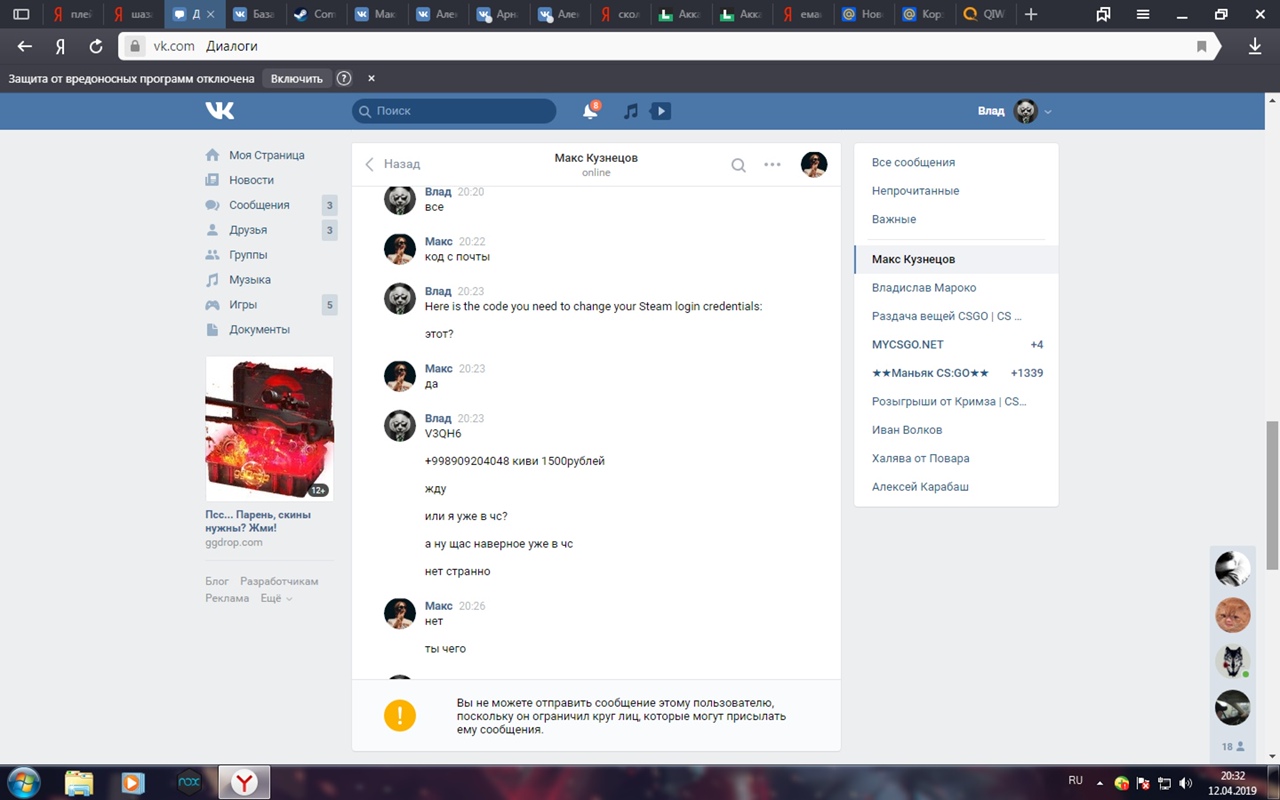Open the music note icon in header
This screenshot has height=800, width=1280.
pyautogui.click(x=630, y=111)
